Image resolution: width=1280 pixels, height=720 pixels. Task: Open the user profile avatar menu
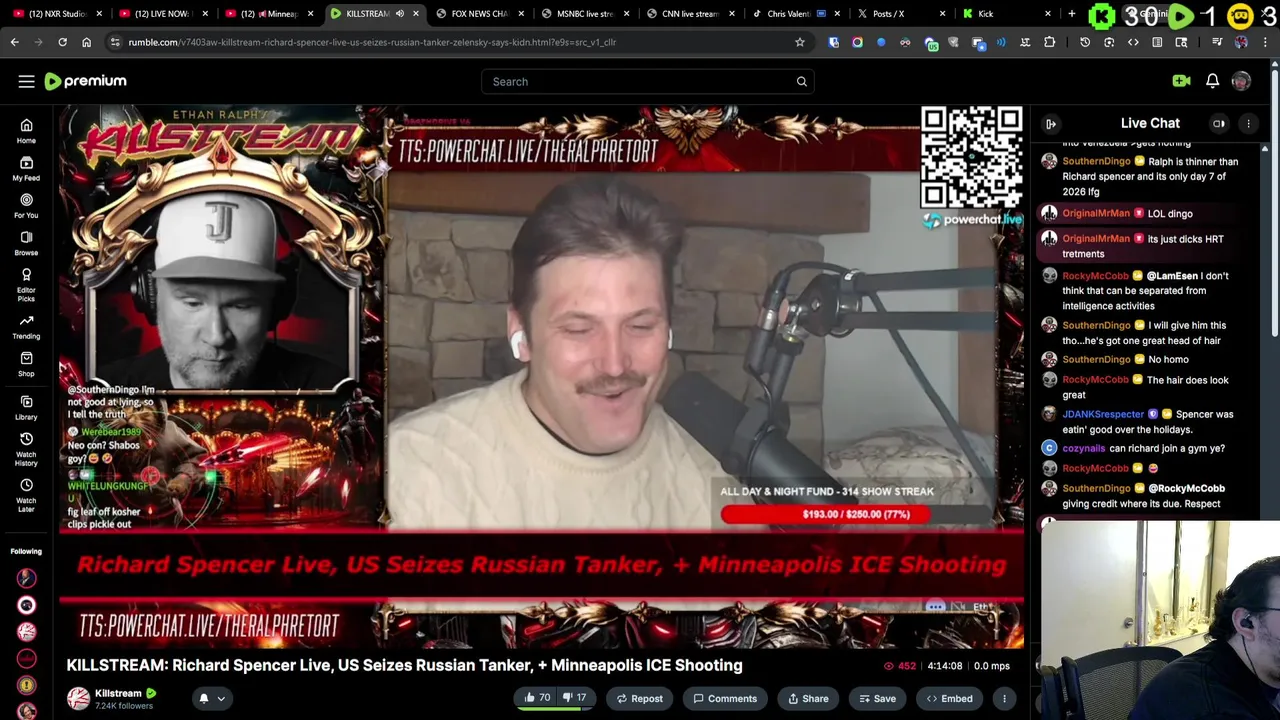coord(1241,81)
